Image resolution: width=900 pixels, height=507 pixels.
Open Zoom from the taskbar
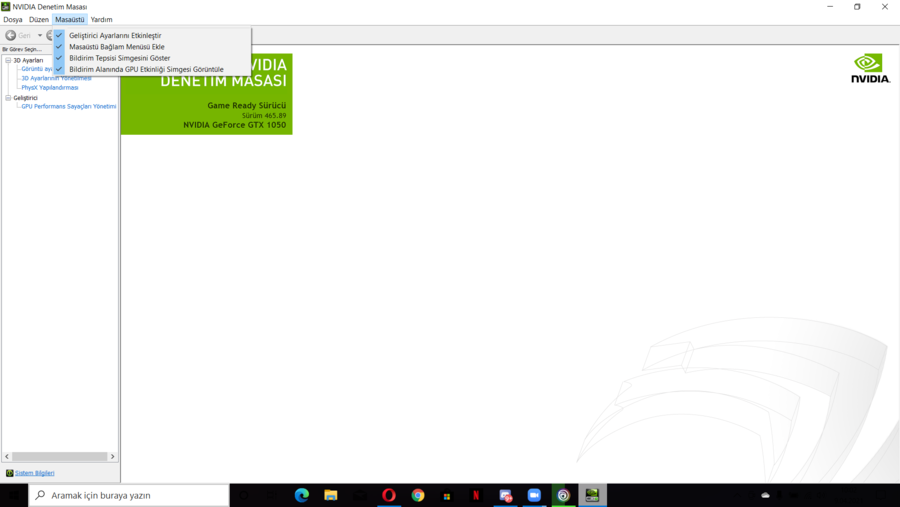[534, 495]
